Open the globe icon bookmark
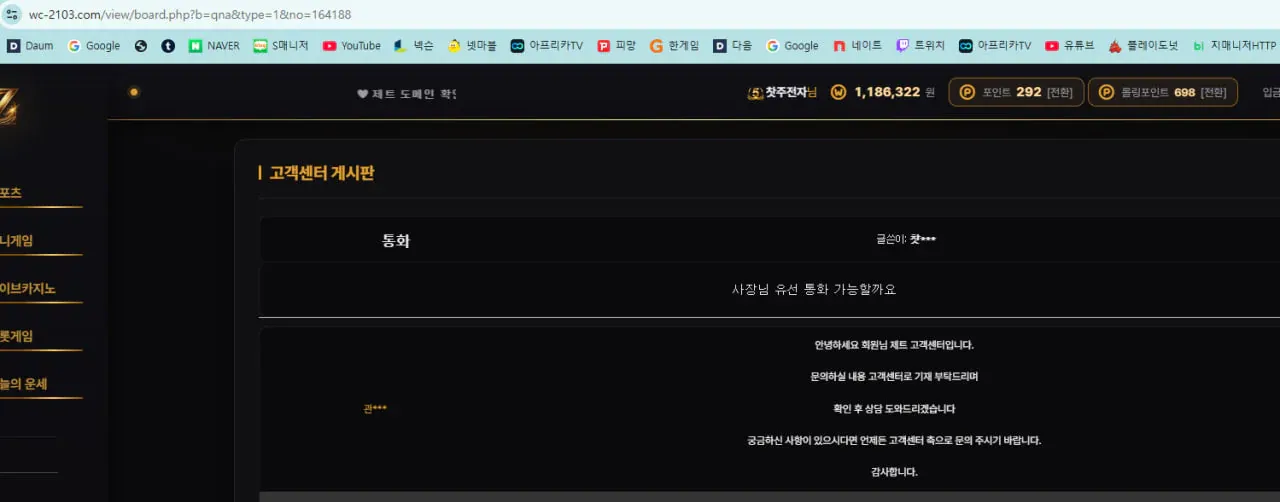The width and height of the screenshot is (1280, 502). coord(141,46)
